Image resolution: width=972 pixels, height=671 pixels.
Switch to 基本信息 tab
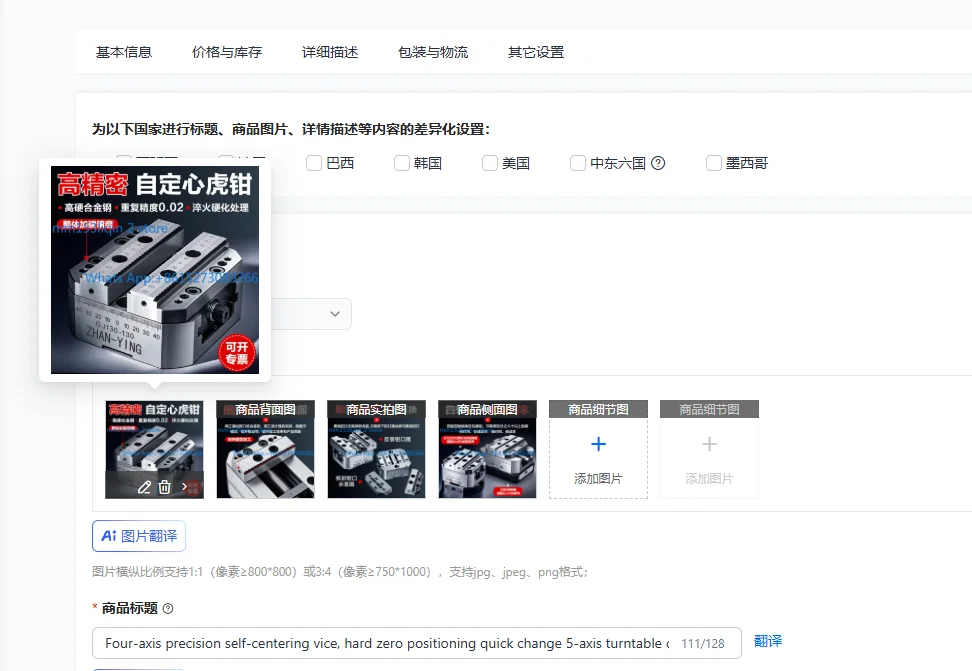[124, 52]
